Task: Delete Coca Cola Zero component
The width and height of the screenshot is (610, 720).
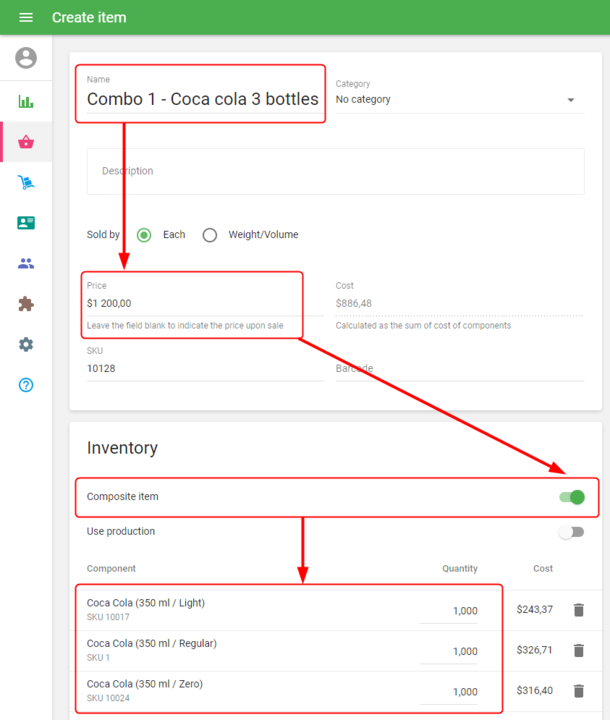Action: [x=578, y=690]
